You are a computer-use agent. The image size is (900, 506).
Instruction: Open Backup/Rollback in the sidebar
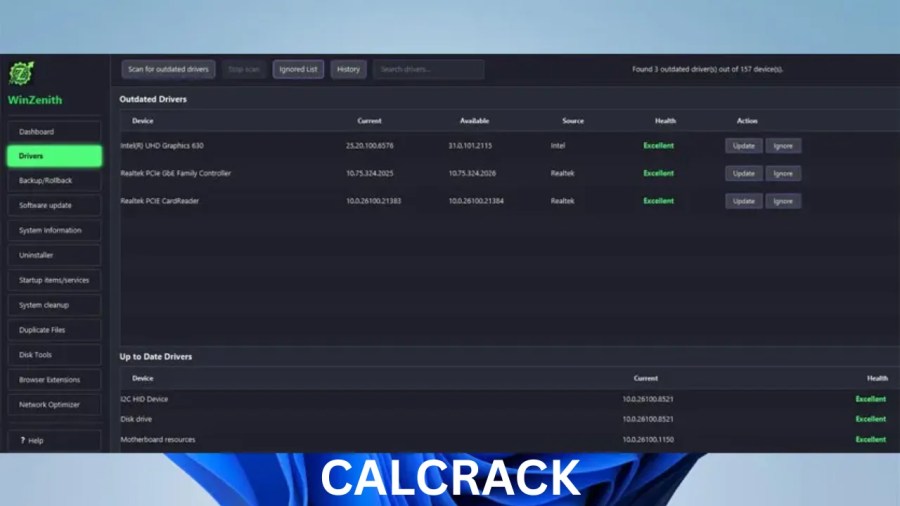point(55,180)
